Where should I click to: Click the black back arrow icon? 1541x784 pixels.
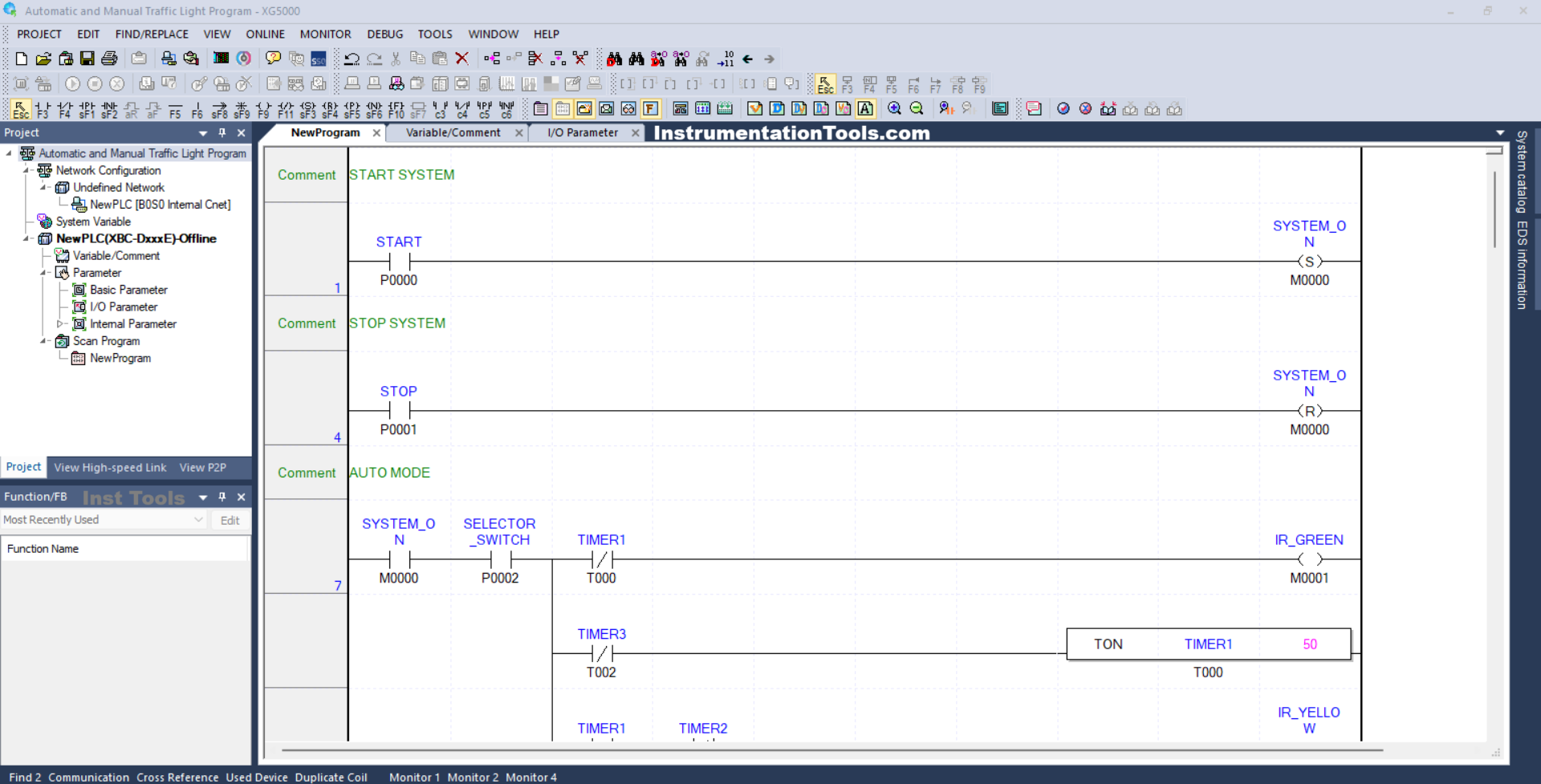[x=748, y=59]
